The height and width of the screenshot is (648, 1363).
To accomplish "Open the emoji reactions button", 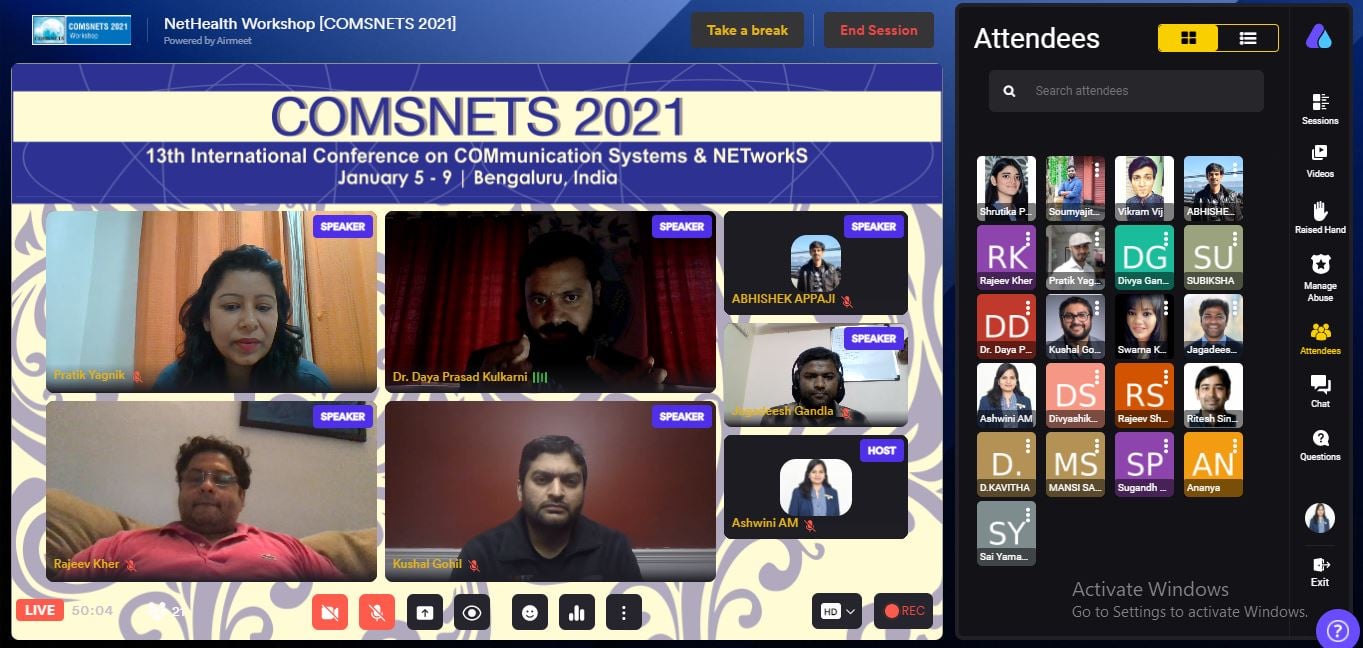I will tap(530, 612).
